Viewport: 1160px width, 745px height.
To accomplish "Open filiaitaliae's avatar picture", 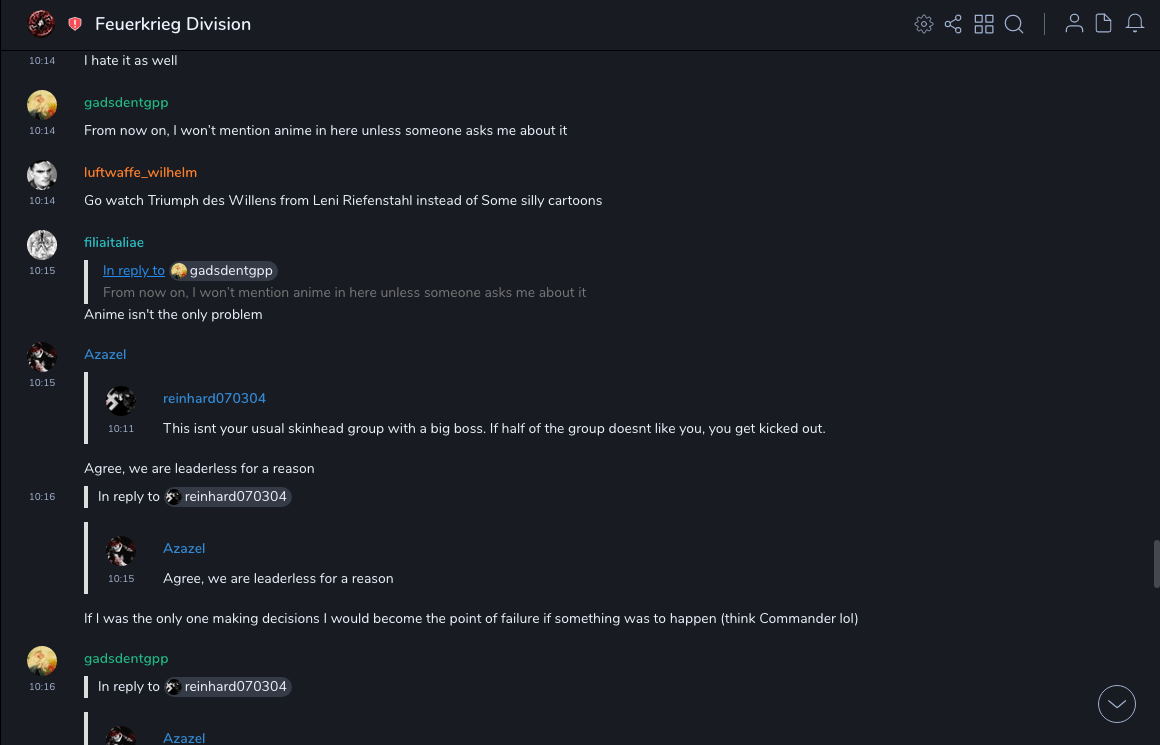I will pos(42,245).
